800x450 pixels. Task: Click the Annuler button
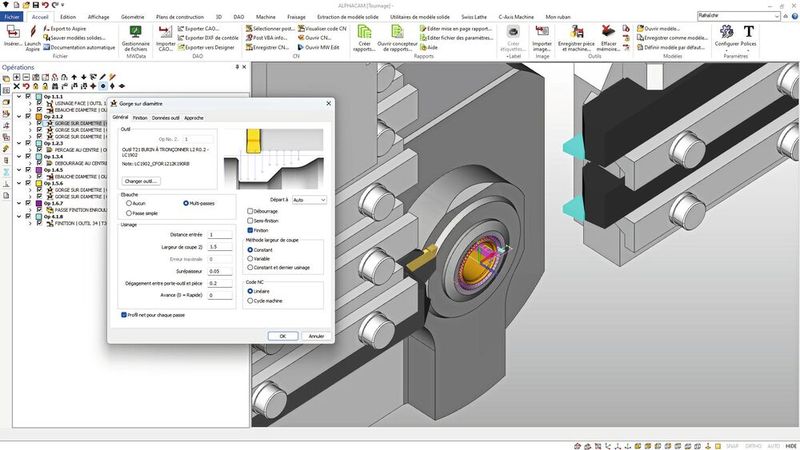pos(316,336)
